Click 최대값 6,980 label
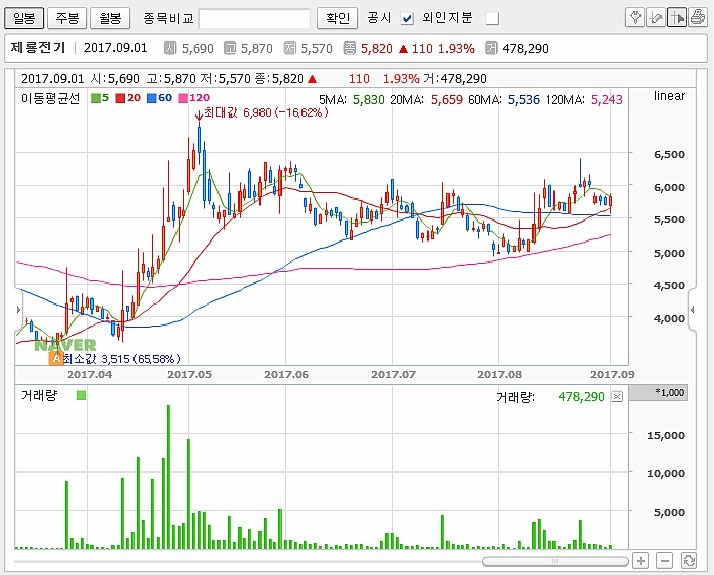Image resolution: width=714 pixels, height=575 pixels. (x=266, y=112)
